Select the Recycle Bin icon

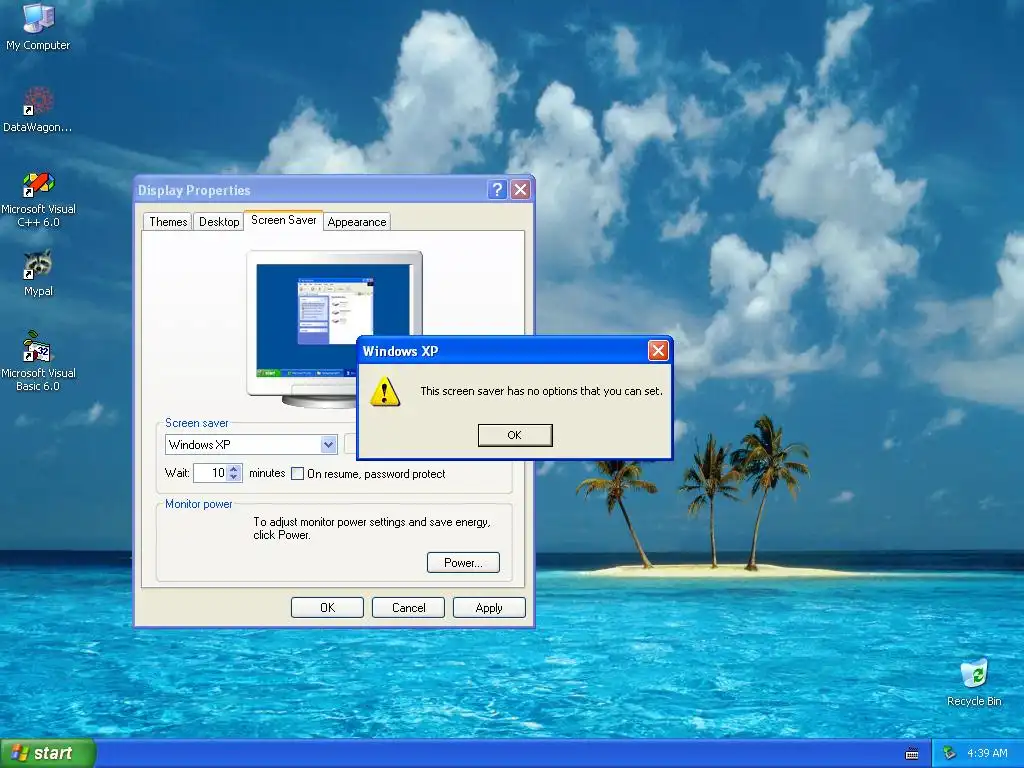click(974, 682)
